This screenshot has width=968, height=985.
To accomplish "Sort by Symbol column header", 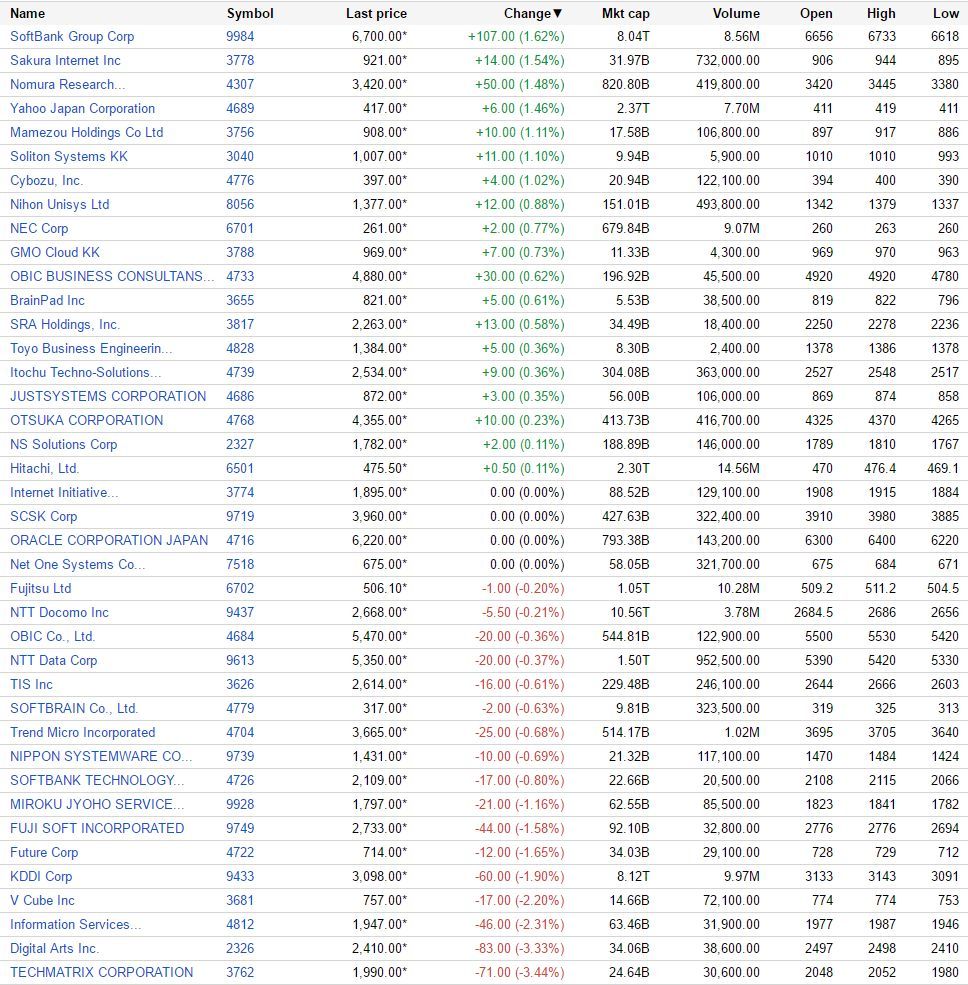I will point(250,13).
